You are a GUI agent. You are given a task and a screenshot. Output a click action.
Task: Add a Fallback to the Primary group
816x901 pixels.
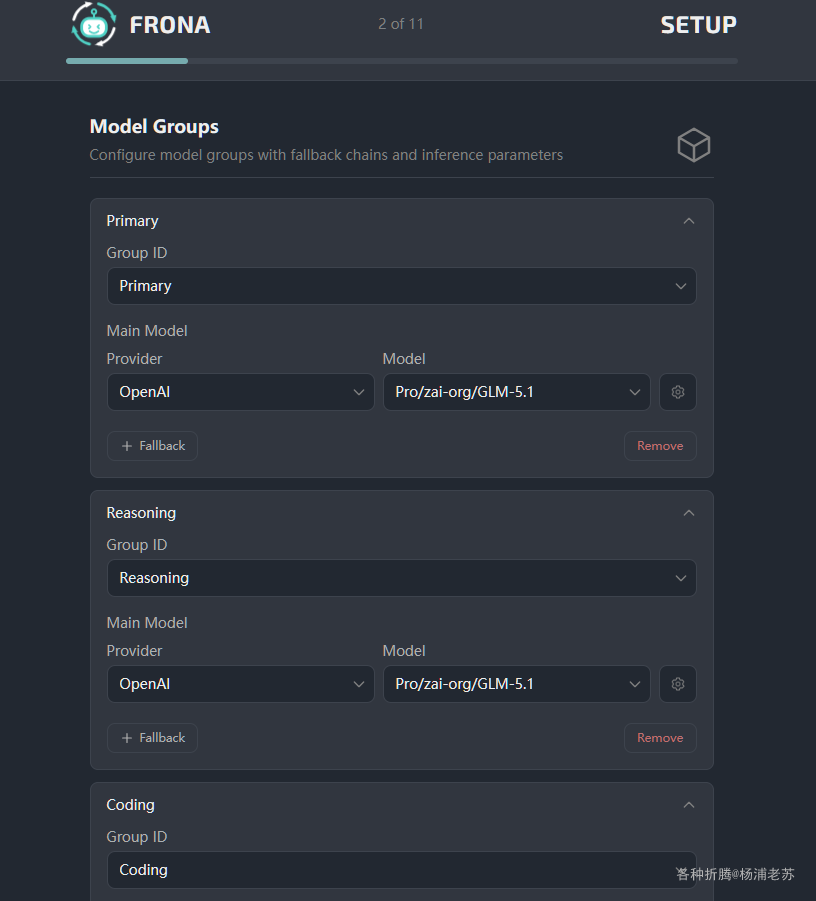click(x=152, y=446)
